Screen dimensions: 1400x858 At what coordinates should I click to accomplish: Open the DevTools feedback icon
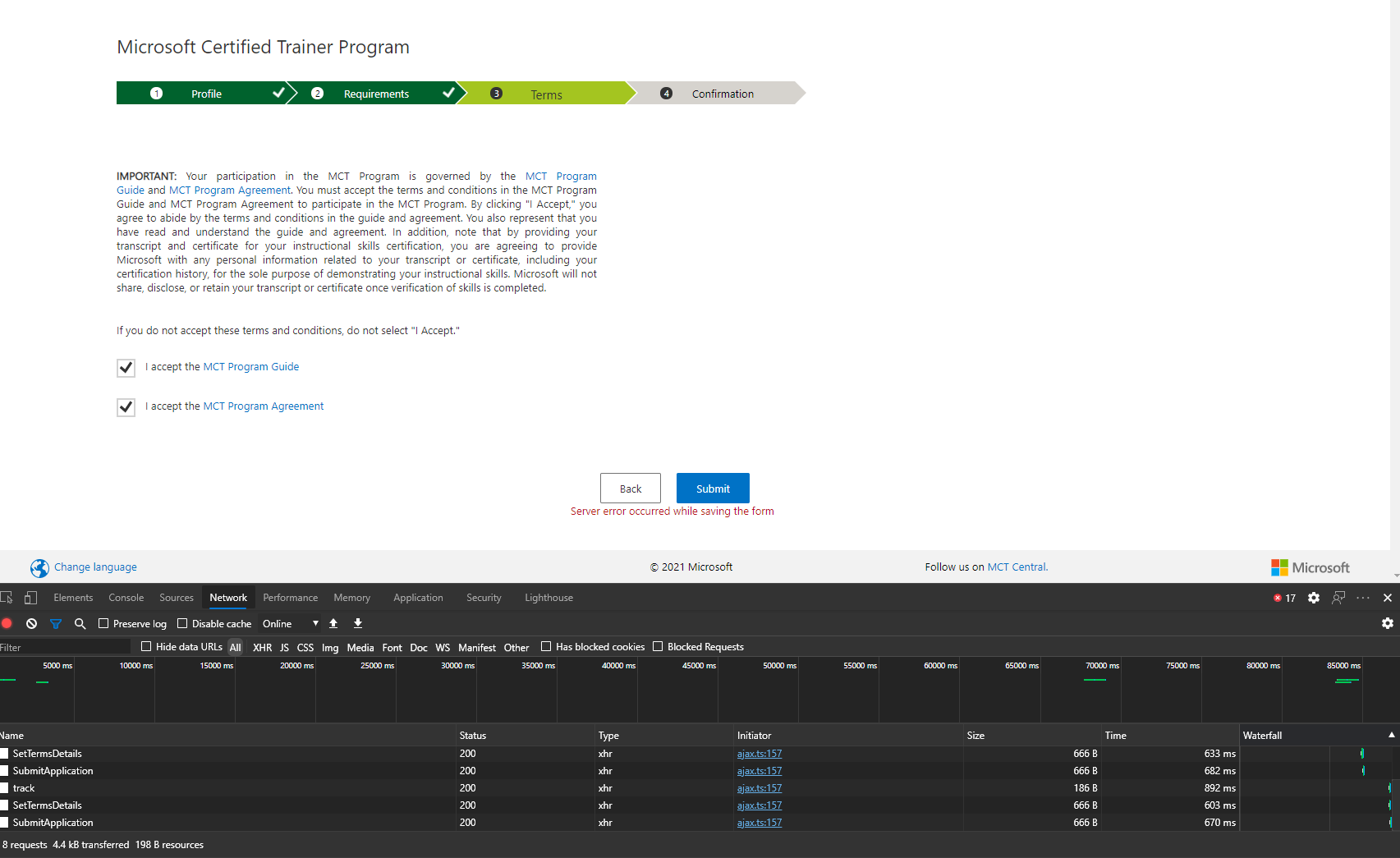1338,598
